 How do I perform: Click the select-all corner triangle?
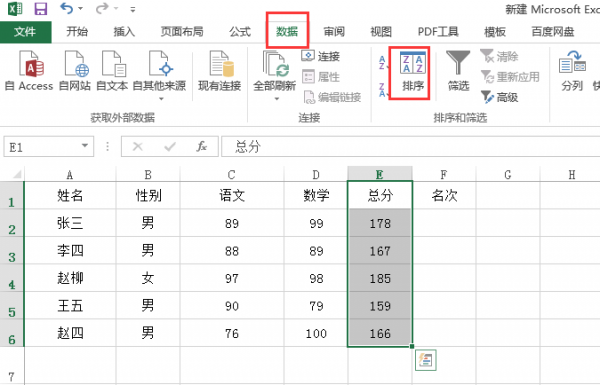[17, 175]
